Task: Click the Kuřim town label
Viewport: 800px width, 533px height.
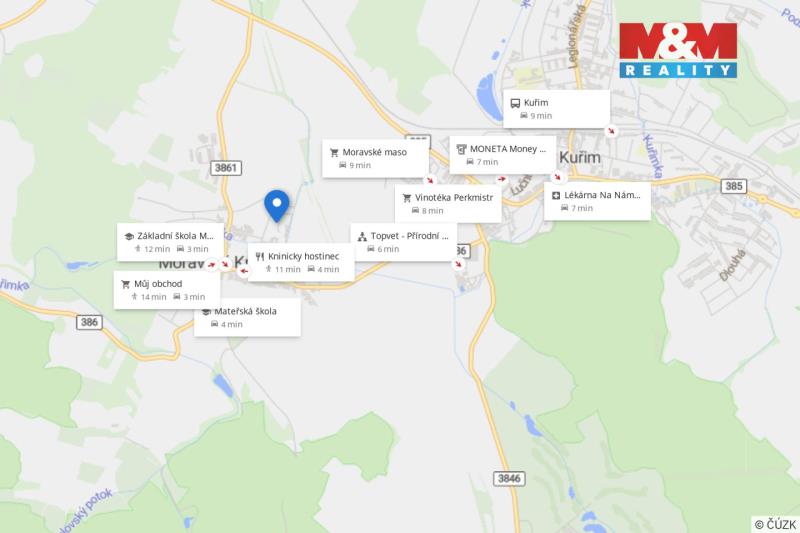Action: pyautogui.click(x=580, y=158)
